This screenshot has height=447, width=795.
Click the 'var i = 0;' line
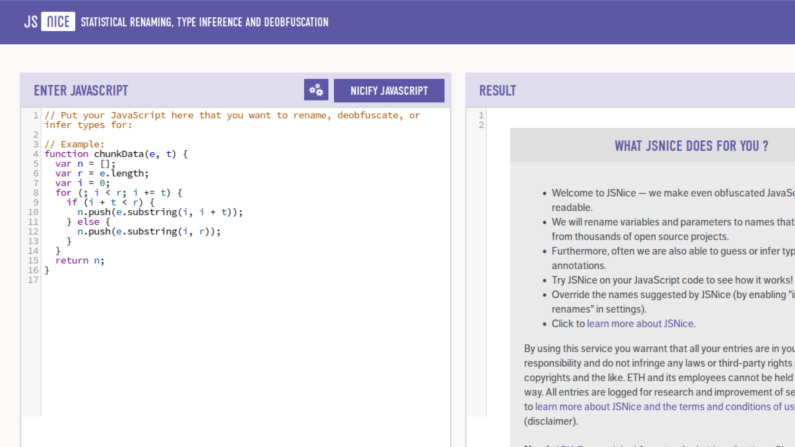coord(83,183)
